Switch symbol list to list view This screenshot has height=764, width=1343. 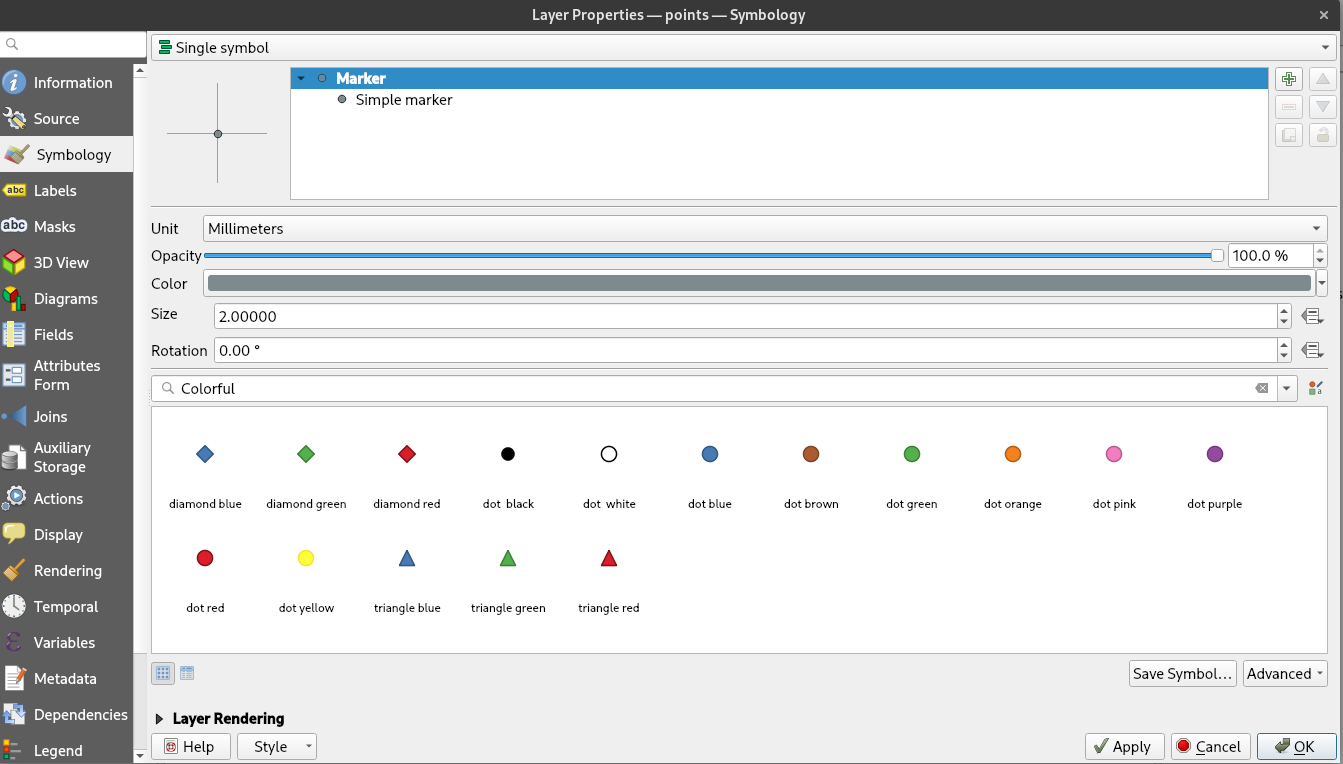tap(187, 673)
